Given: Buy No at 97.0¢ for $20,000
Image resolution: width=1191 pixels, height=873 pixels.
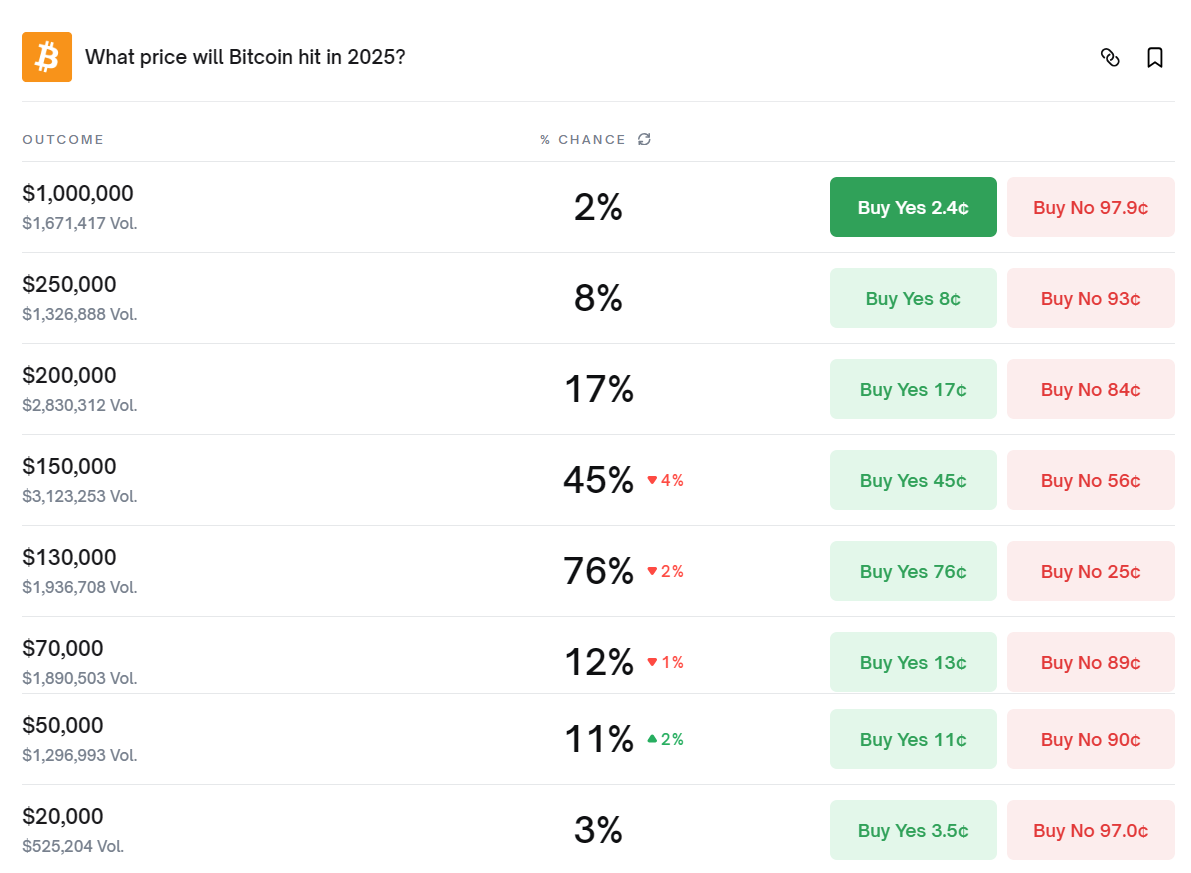Looking at the screenshot, I should (1090, 830).
